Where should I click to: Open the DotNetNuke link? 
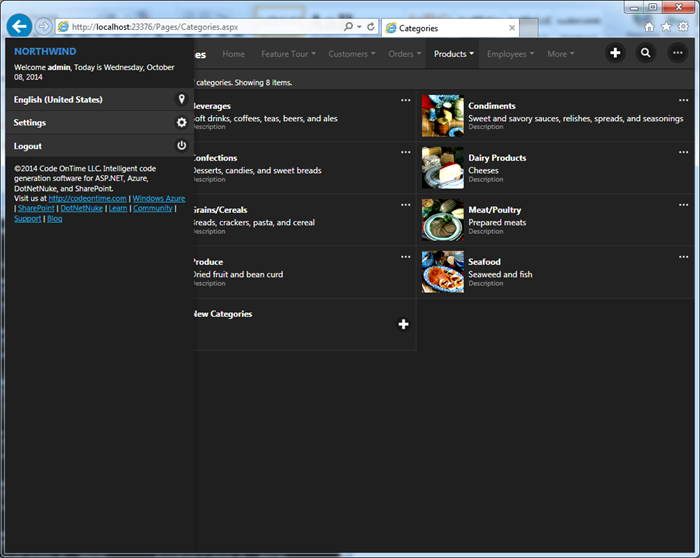tap(82, 208)
